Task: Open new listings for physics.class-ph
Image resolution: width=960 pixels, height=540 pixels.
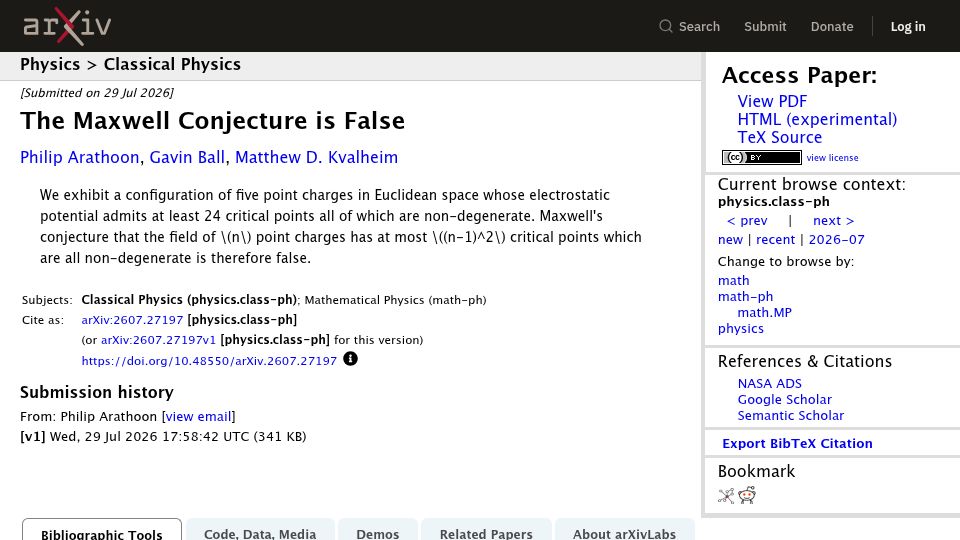Action: point(730,239)
